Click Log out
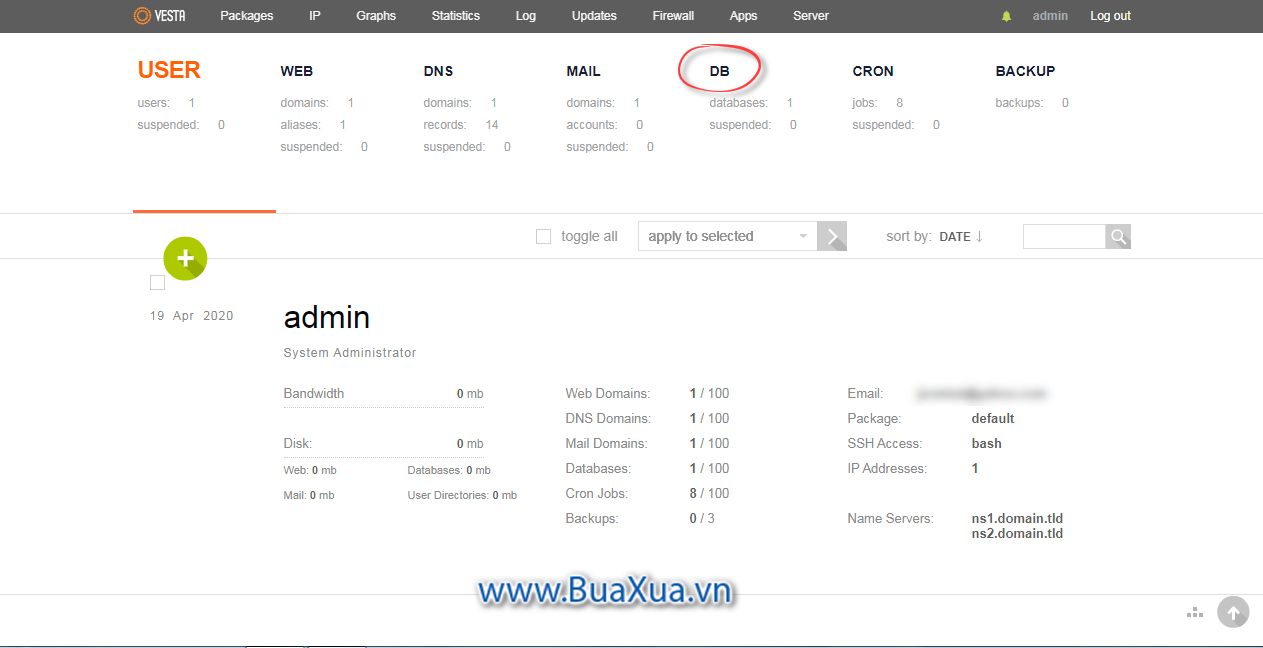 tap(1111, 16)
